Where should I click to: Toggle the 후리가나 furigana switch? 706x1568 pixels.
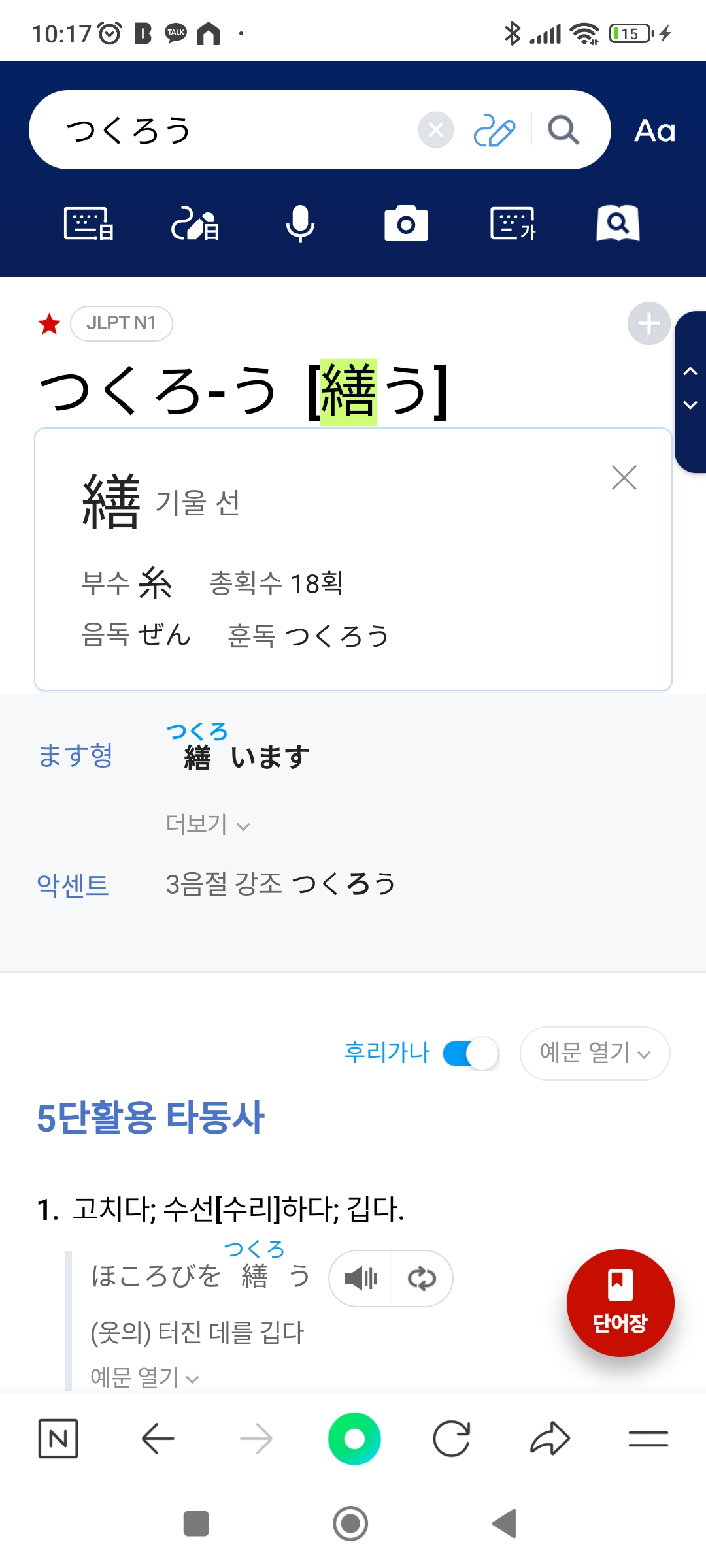(x=471, y=1053)
